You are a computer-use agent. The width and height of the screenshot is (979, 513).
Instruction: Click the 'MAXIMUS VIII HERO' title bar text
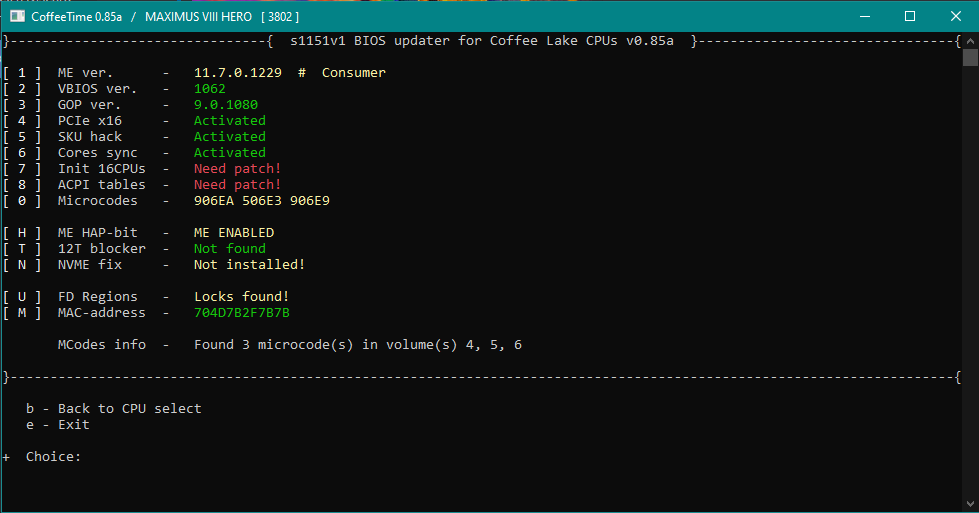[199, 17]
